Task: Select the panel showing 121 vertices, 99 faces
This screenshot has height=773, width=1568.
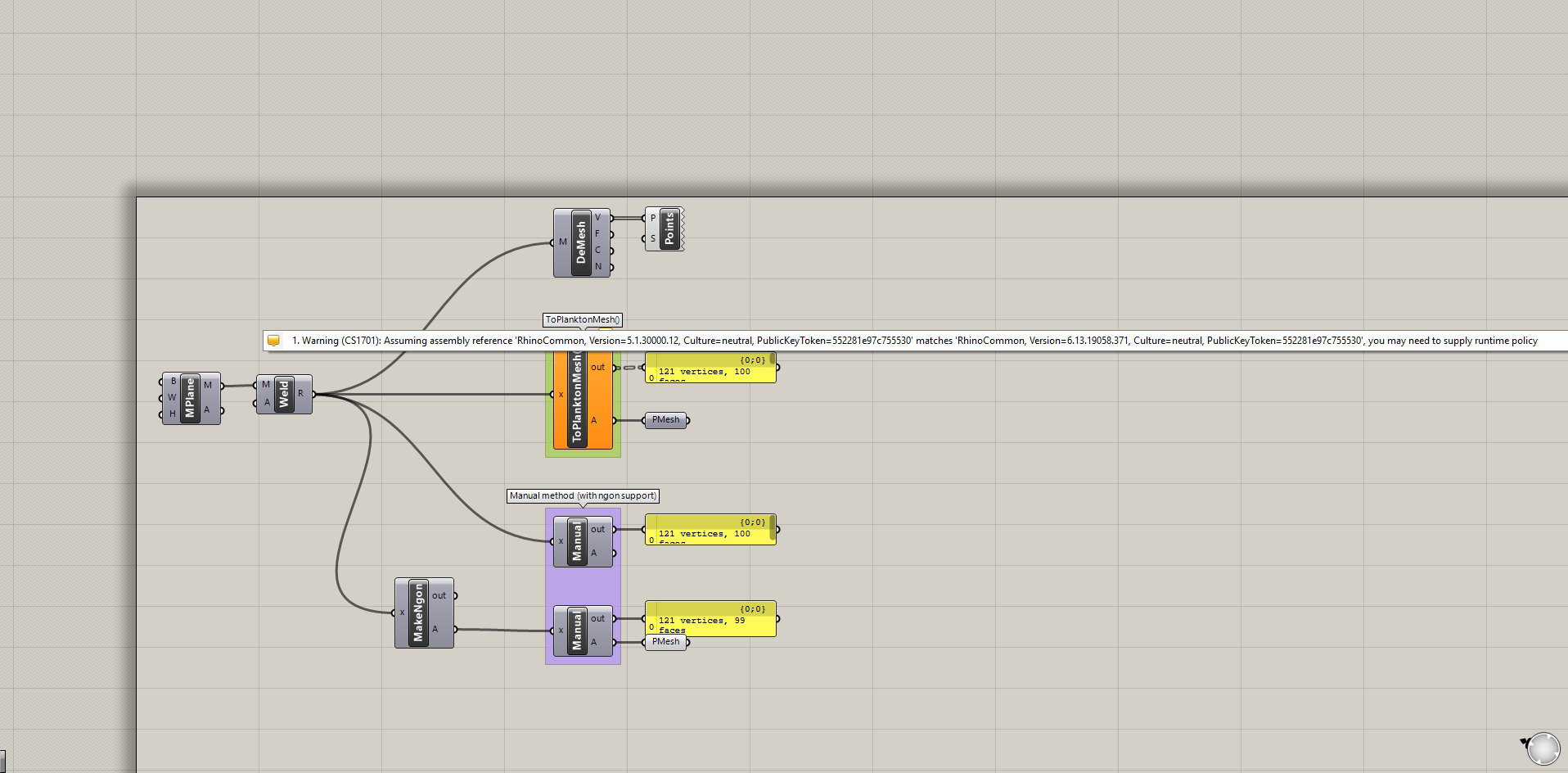Action: (x=710, y=619)
